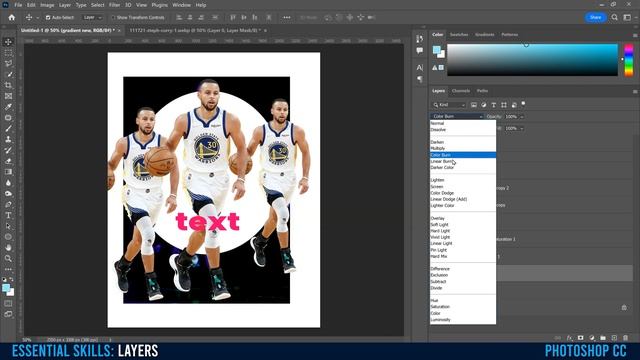This screenshot has height=360, width=640.
Task: Toggle the shape layer filter
Action: 504,105
